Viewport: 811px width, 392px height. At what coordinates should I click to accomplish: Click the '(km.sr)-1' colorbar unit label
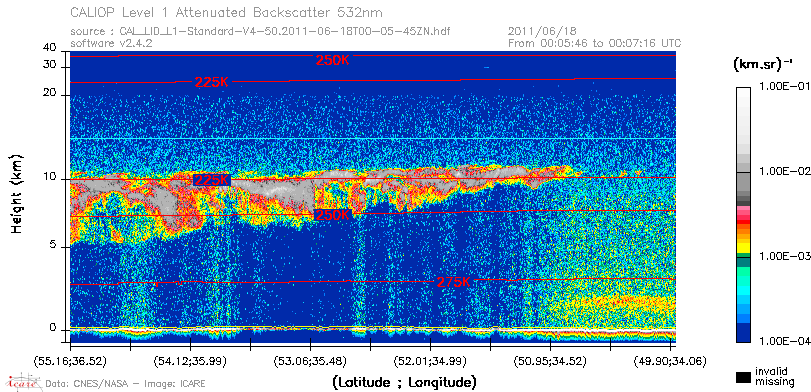(x=763, y=65)
